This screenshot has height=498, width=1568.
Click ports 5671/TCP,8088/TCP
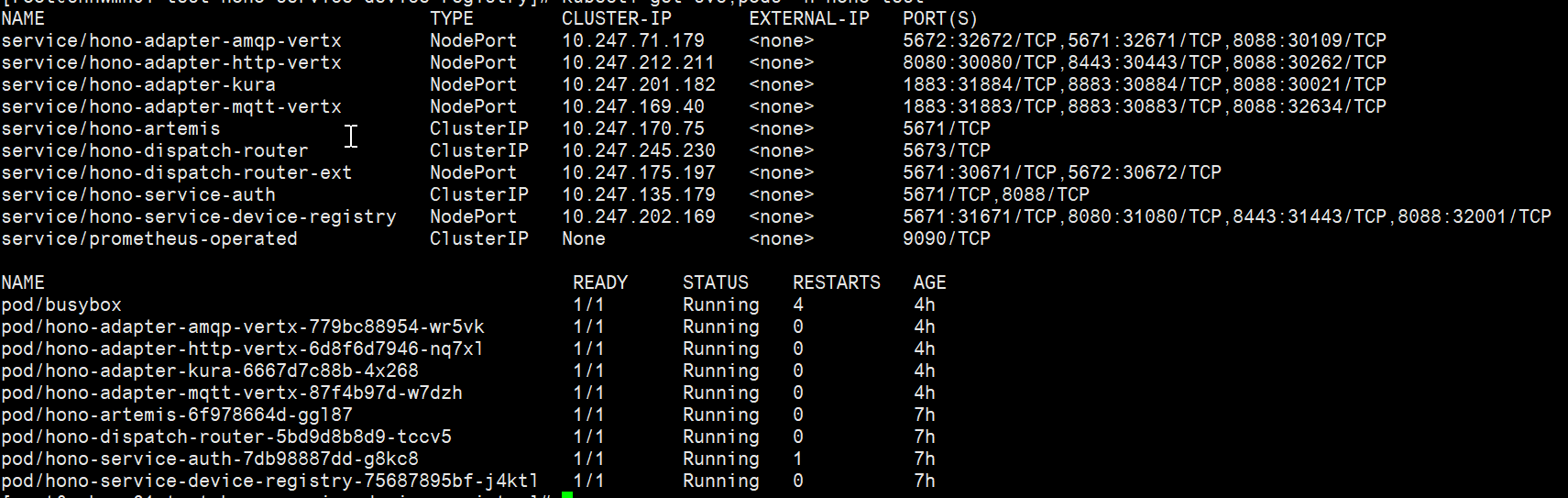[x=996, y=195]
